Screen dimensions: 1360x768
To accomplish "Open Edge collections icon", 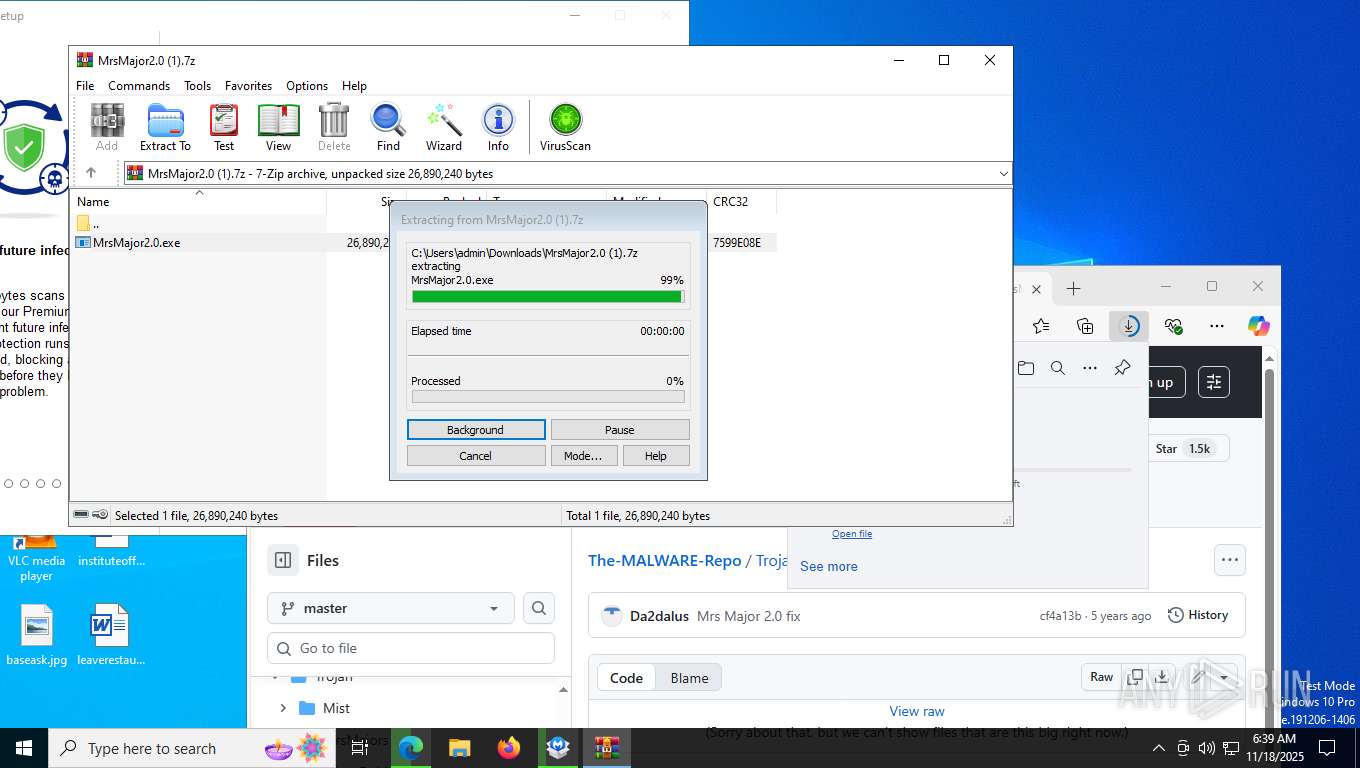I will pyautogui.click(x=1085, y=326).
